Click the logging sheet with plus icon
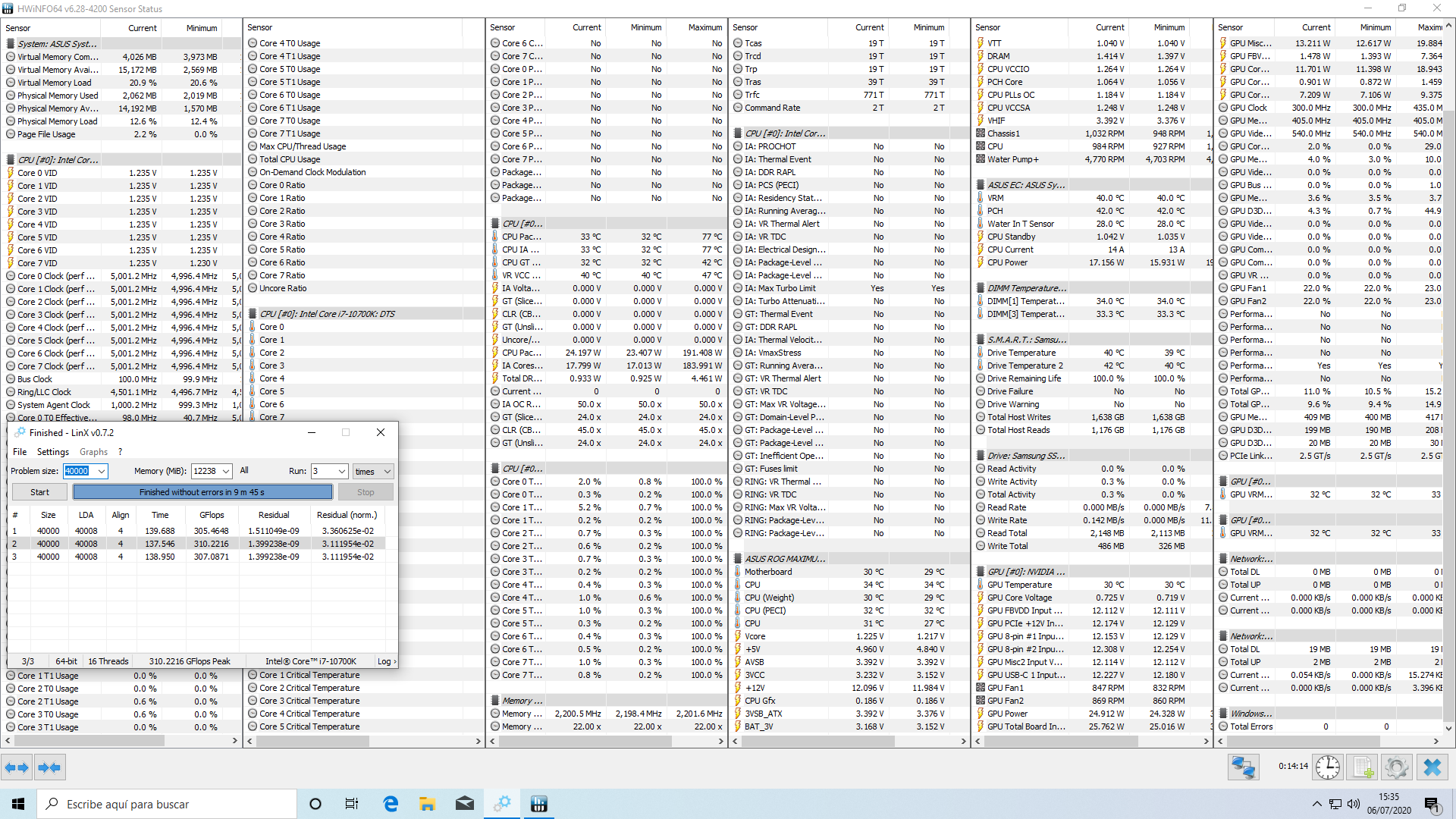1456x819 pixels. (x=1363, y=767)
